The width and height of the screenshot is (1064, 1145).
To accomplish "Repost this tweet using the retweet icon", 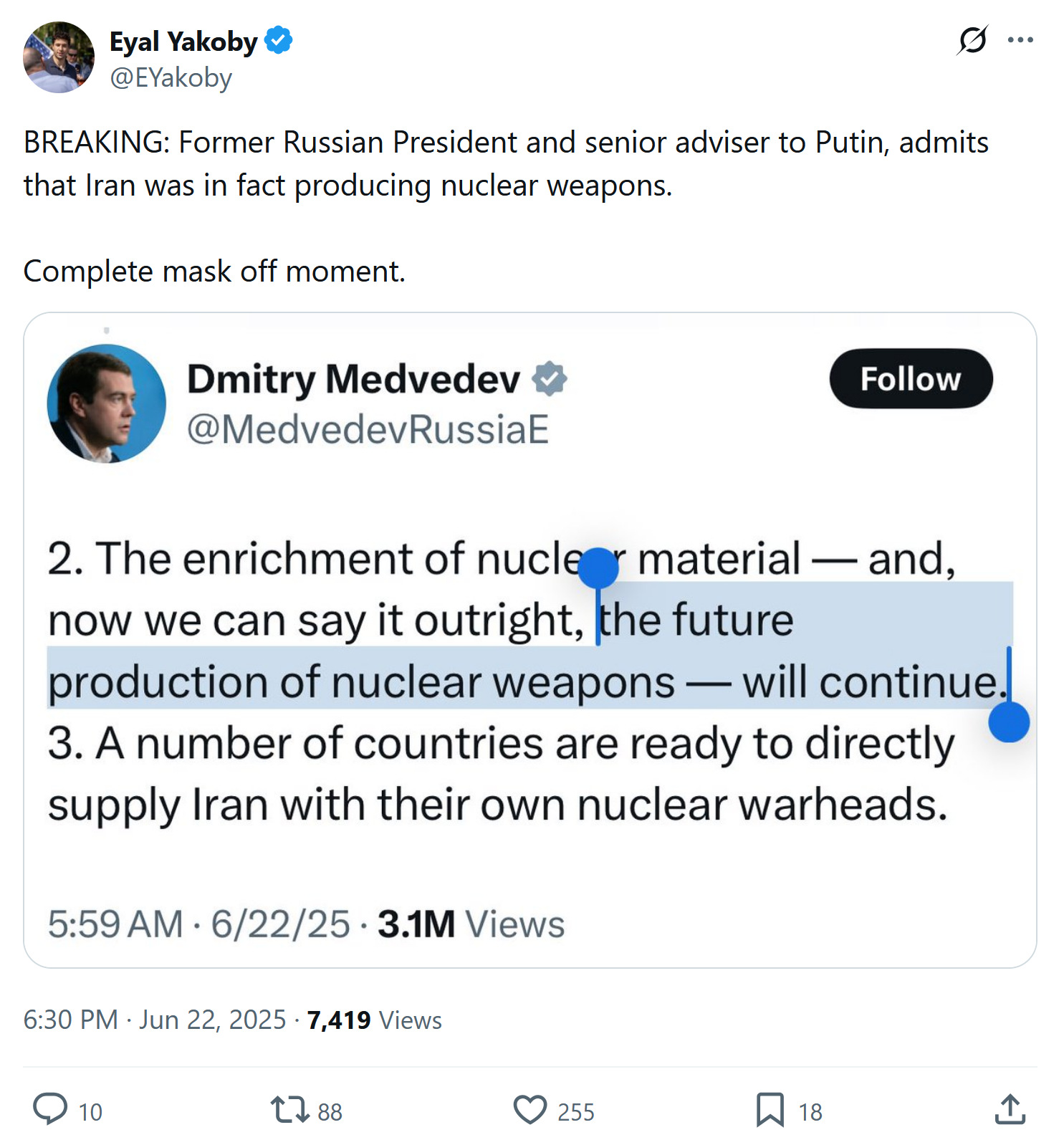I will tap(288, 1110).
